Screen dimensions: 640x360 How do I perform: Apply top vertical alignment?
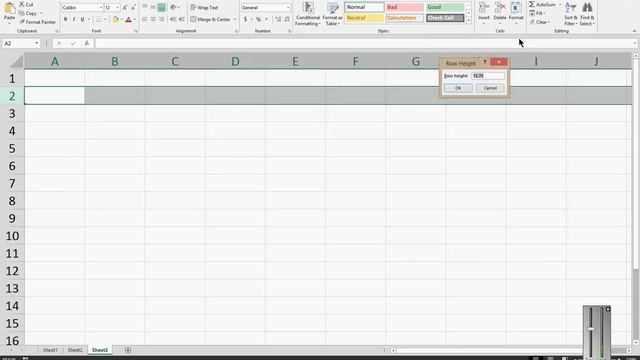pos(144,7)
